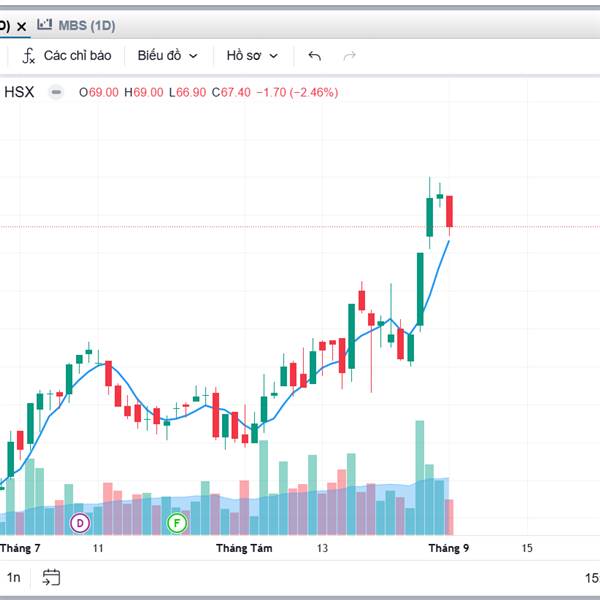This screenshot has height=600, width=600.
Task: Redo the chart action
Action: click(349, 56)
